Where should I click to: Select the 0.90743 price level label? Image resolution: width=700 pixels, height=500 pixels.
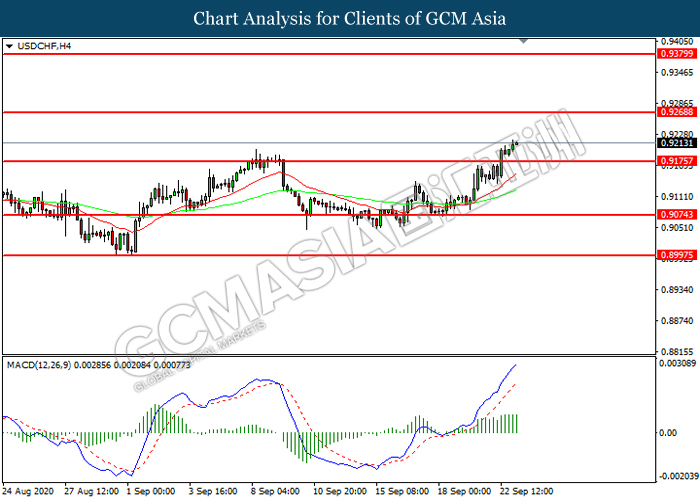pyautogui.click(x=677, y=215)
